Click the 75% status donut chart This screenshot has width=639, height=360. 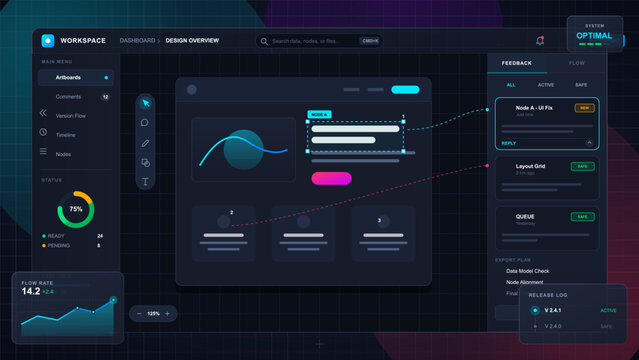76,209
